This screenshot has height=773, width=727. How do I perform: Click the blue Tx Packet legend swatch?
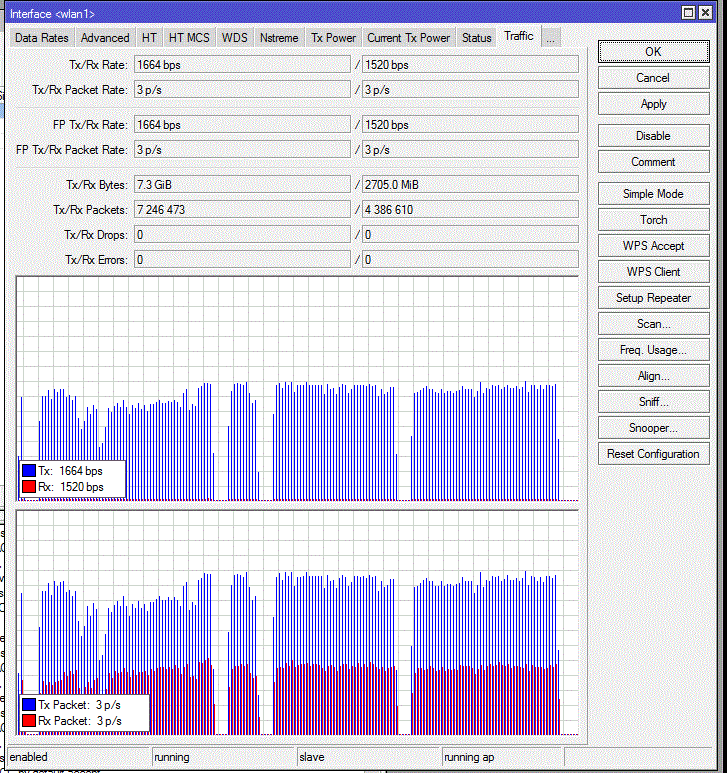[29, 705]
